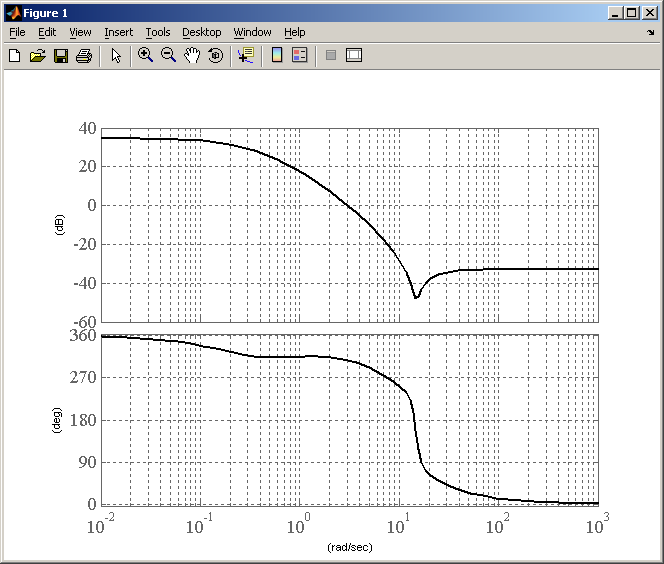Click the 360 tick label on phase axis
This screenshot has width=664, height=564.
pos(83,335)
